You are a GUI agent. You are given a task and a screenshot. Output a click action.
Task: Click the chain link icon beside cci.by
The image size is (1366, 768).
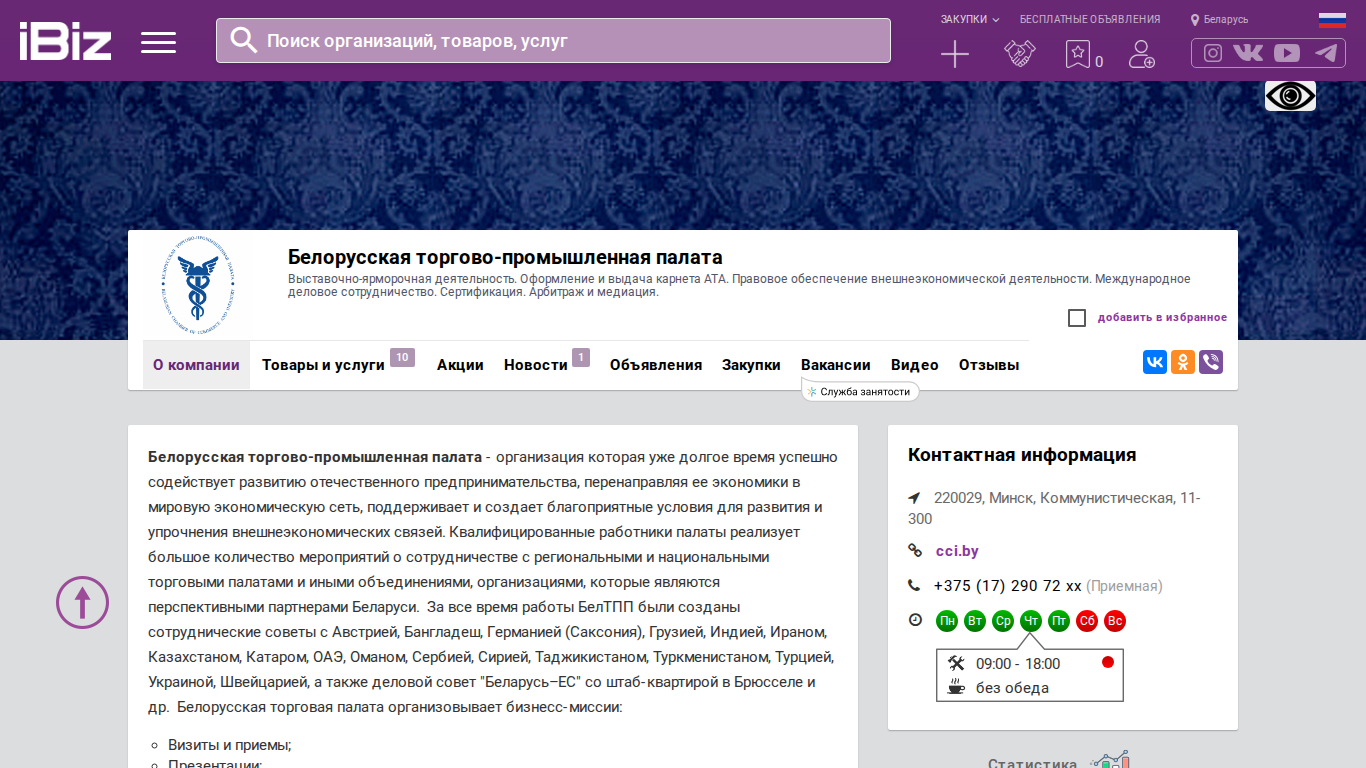pos(914,551)
